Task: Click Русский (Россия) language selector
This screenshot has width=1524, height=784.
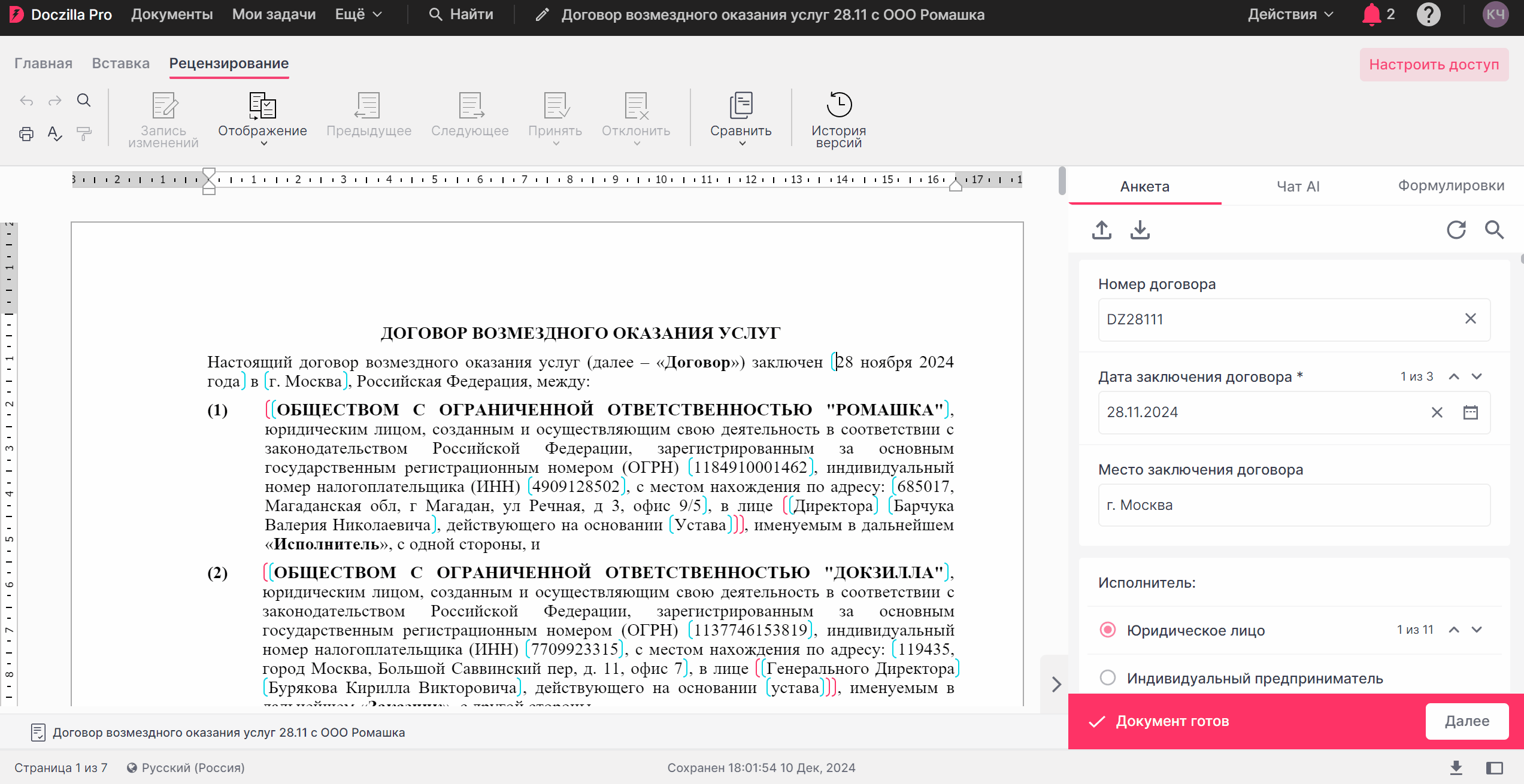Action: (186, 768)
